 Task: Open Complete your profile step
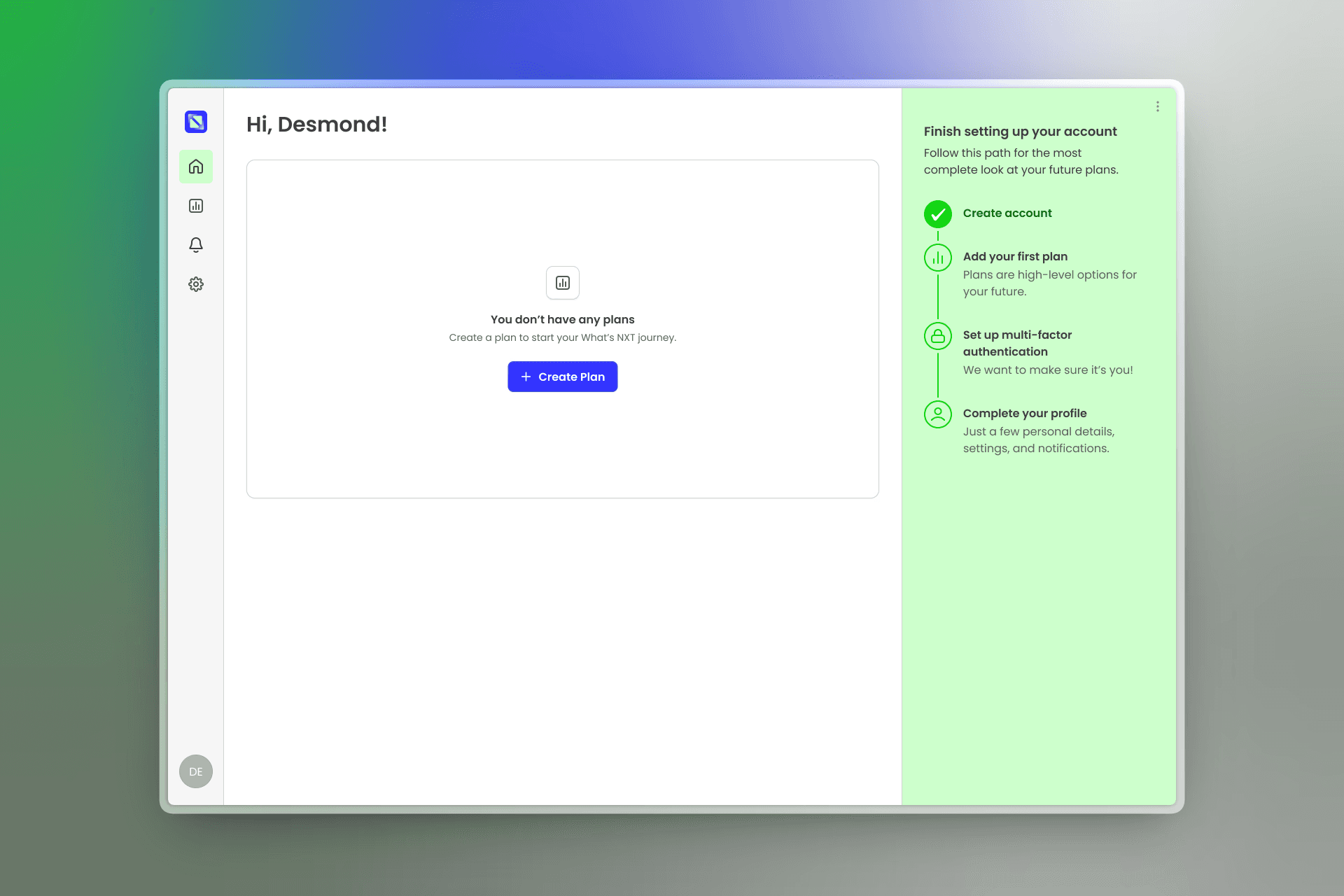tap(1025, 413)
